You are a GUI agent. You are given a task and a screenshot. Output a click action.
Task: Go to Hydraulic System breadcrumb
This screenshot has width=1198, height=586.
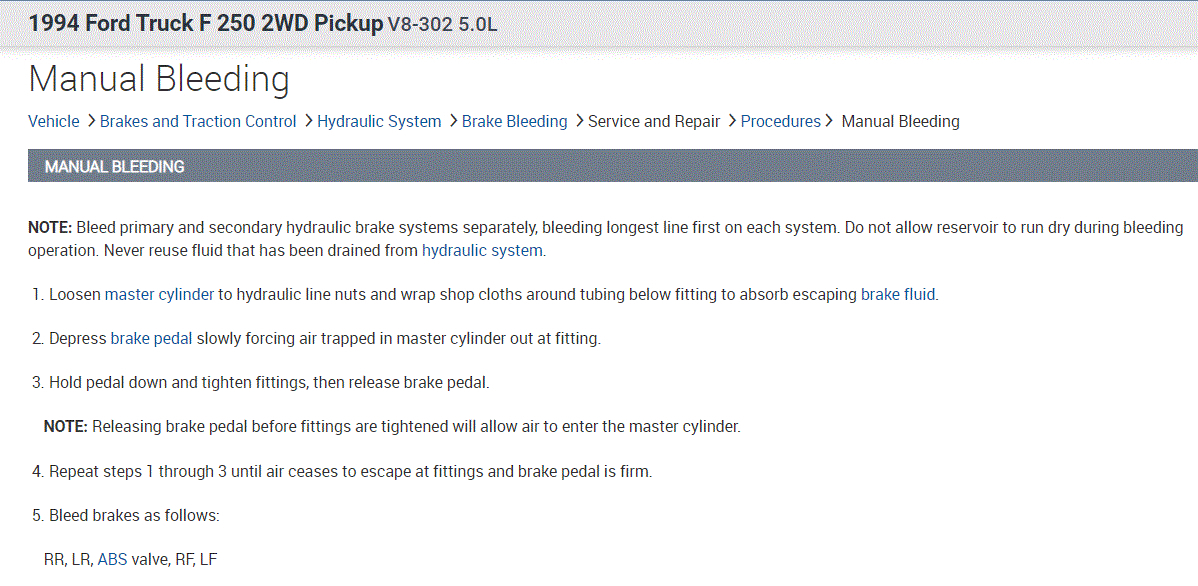[x=379, y=121]
